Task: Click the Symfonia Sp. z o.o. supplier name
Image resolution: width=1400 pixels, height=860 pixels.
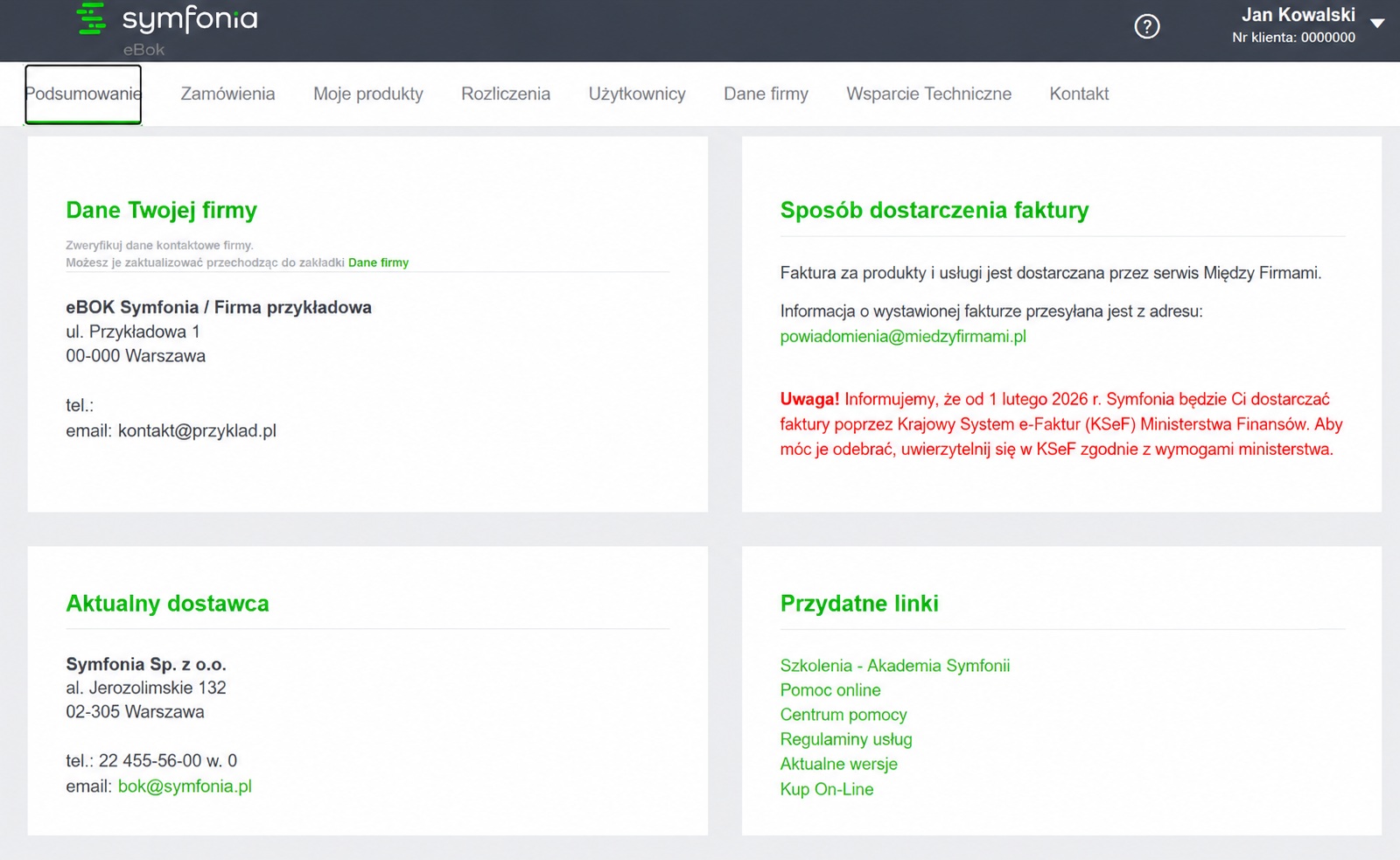Action: (146, 664)
